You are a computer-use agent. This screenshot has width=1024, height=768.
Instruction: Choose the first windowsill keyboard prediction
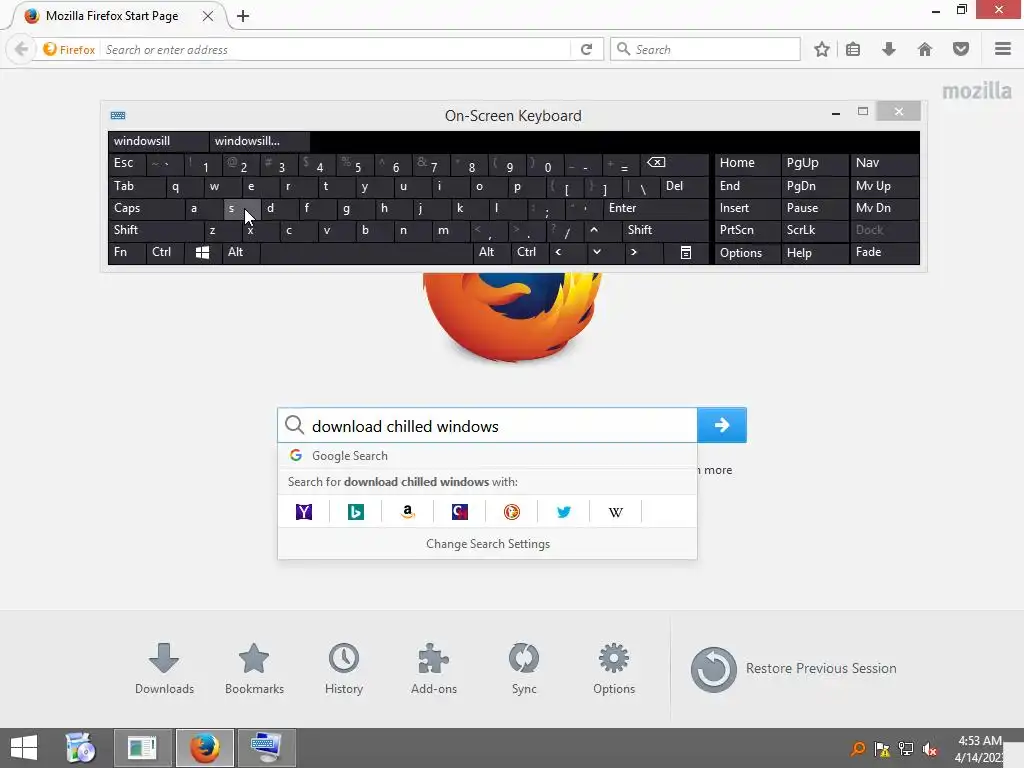158,141
